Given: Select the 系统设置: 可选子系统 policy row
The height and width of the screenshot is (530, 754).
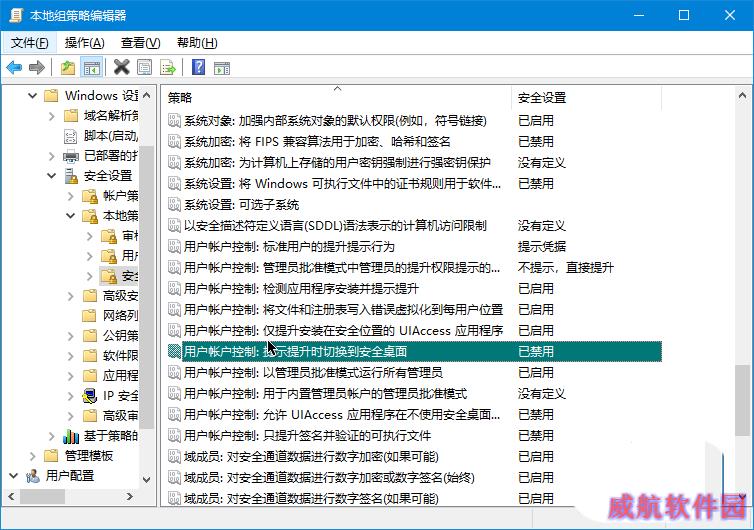Looking at the screenshot, I should point(241,204).
